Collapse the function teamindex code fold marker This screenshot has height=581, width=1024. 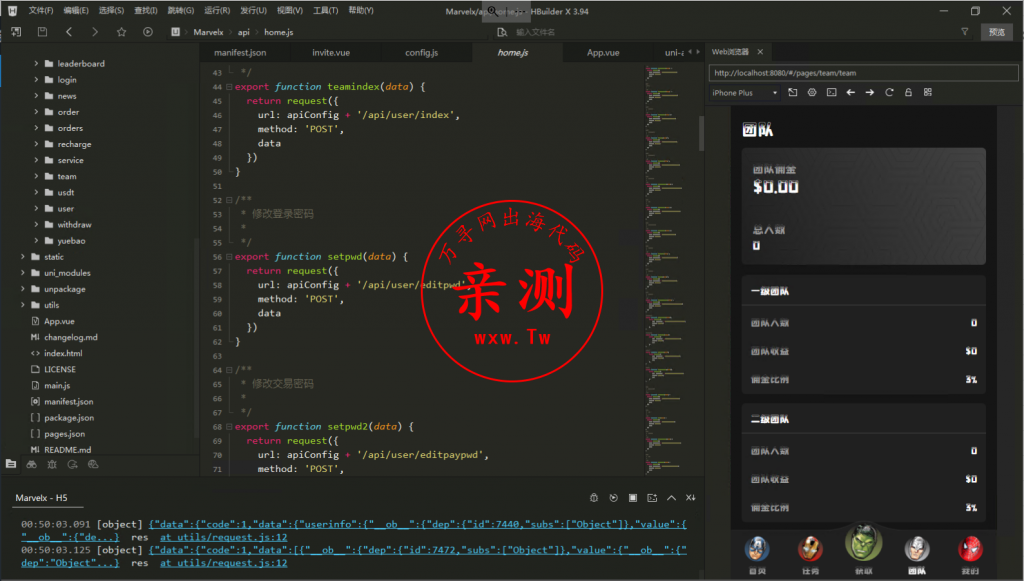coord(229,87)
